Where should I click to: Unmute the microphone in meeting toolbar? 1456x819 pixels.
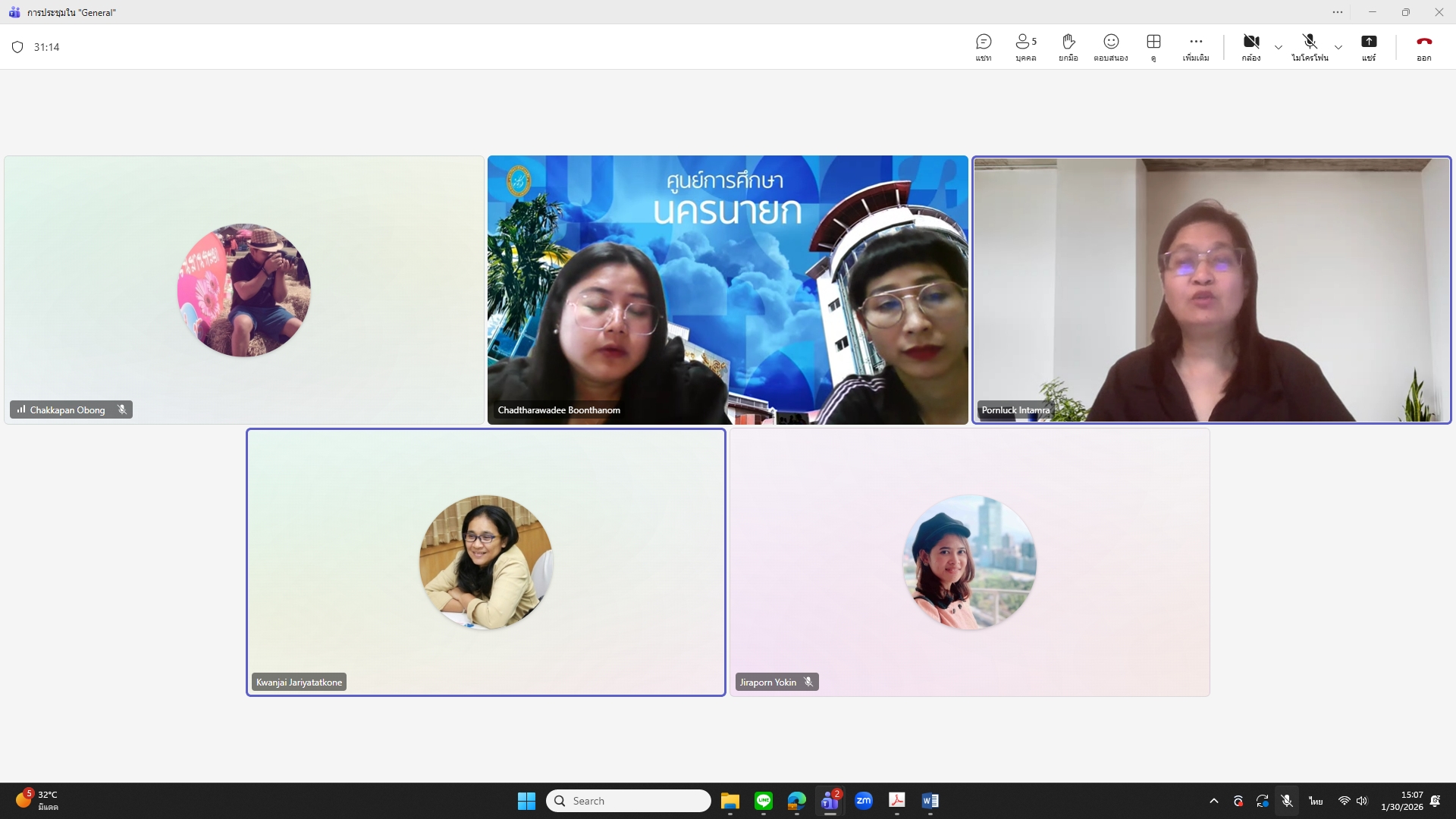1310,46
